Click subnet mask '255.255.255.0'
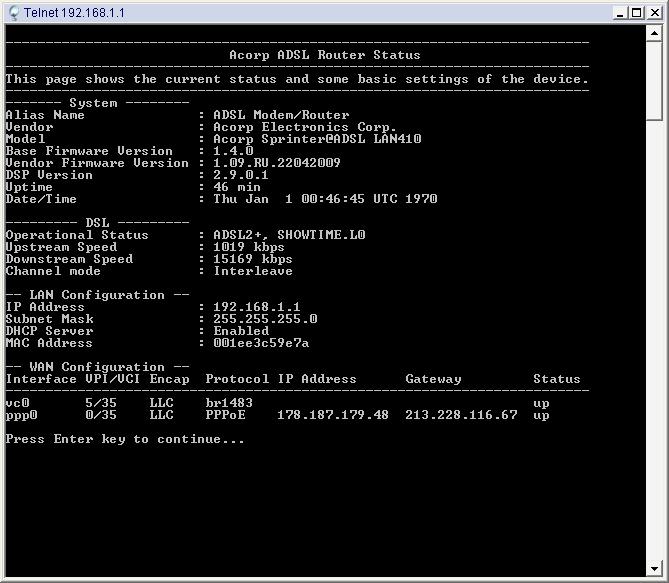Screen dimensions: 669x583 coord(265,319)
